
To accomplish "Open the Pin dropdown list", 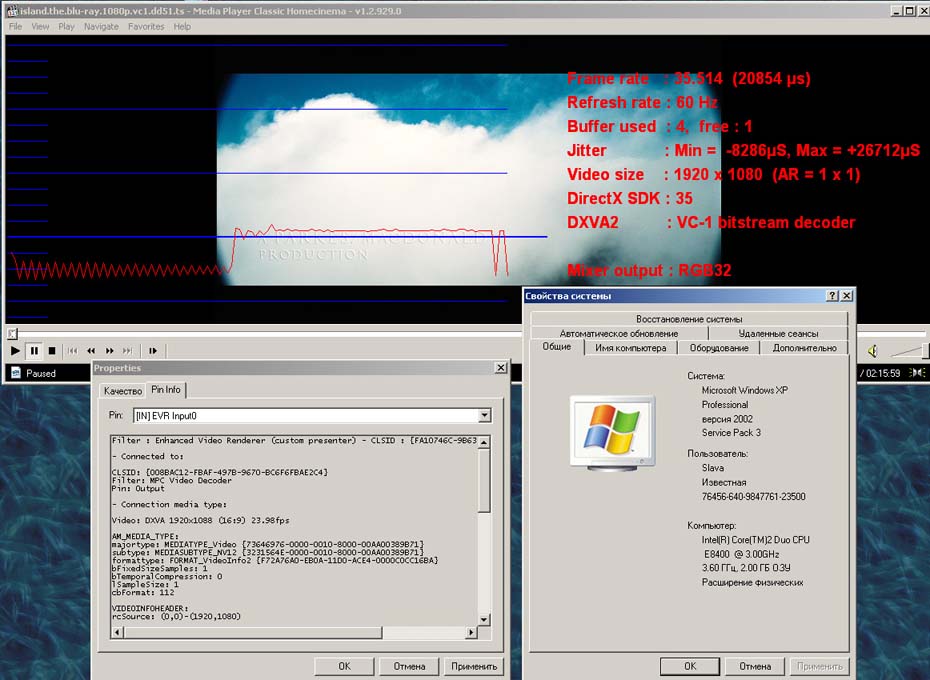I will [484, 415].
